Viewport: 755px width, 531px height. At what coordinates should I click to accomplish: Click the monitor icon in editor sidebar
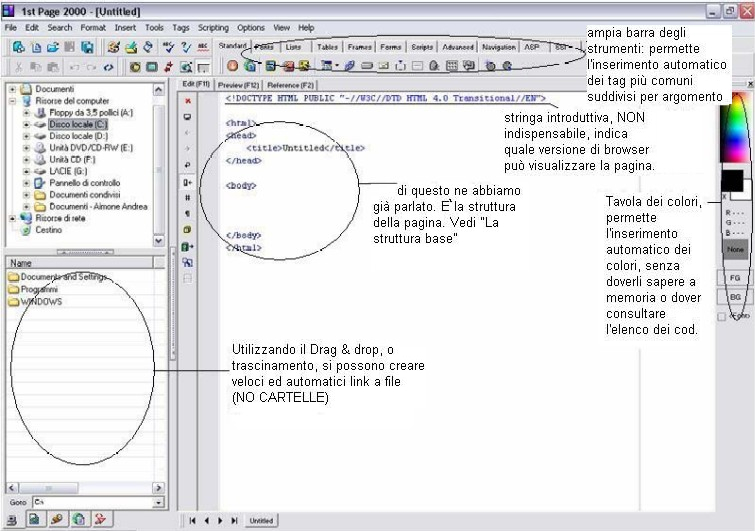(x=188, y=117)
